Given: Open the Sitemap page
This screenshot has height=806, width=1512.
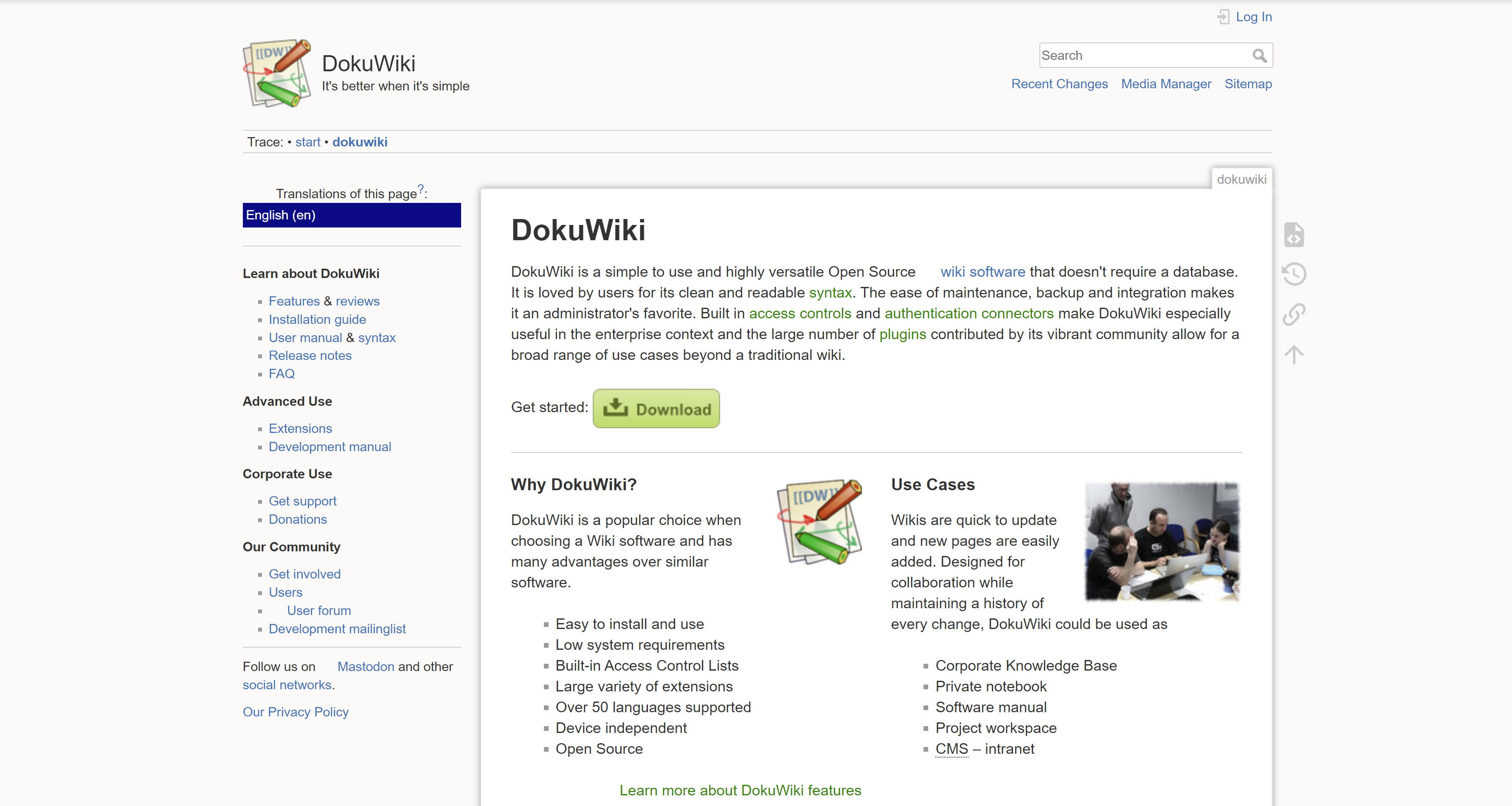Looking at the screenshot, I should 1248,84.
